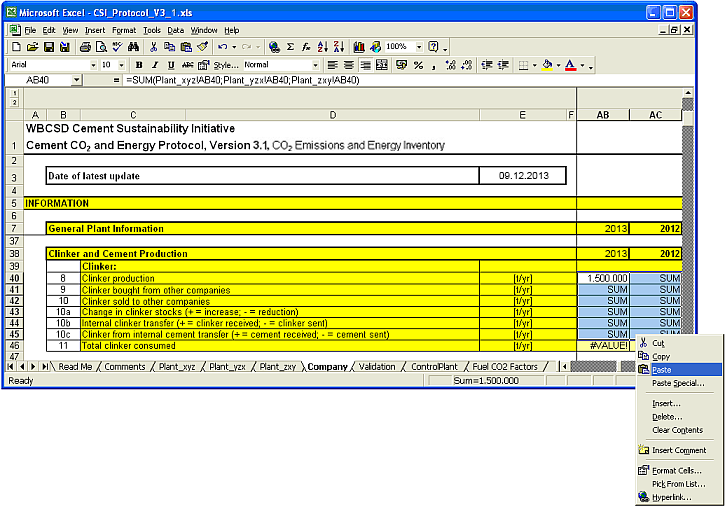
Task: Undo the last action in the toolbar
Action: click(x=222, y=47)
